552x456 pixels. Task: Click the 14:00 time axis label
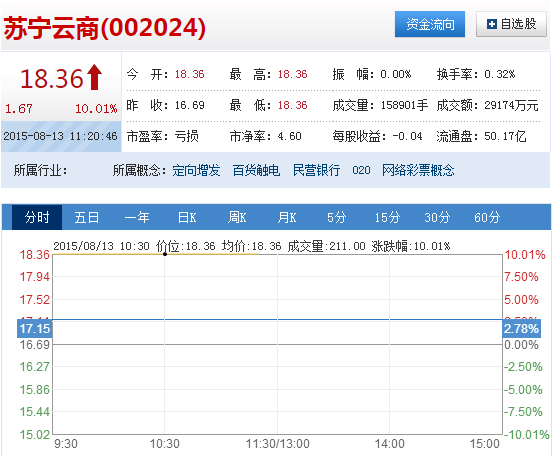[389, 444]
